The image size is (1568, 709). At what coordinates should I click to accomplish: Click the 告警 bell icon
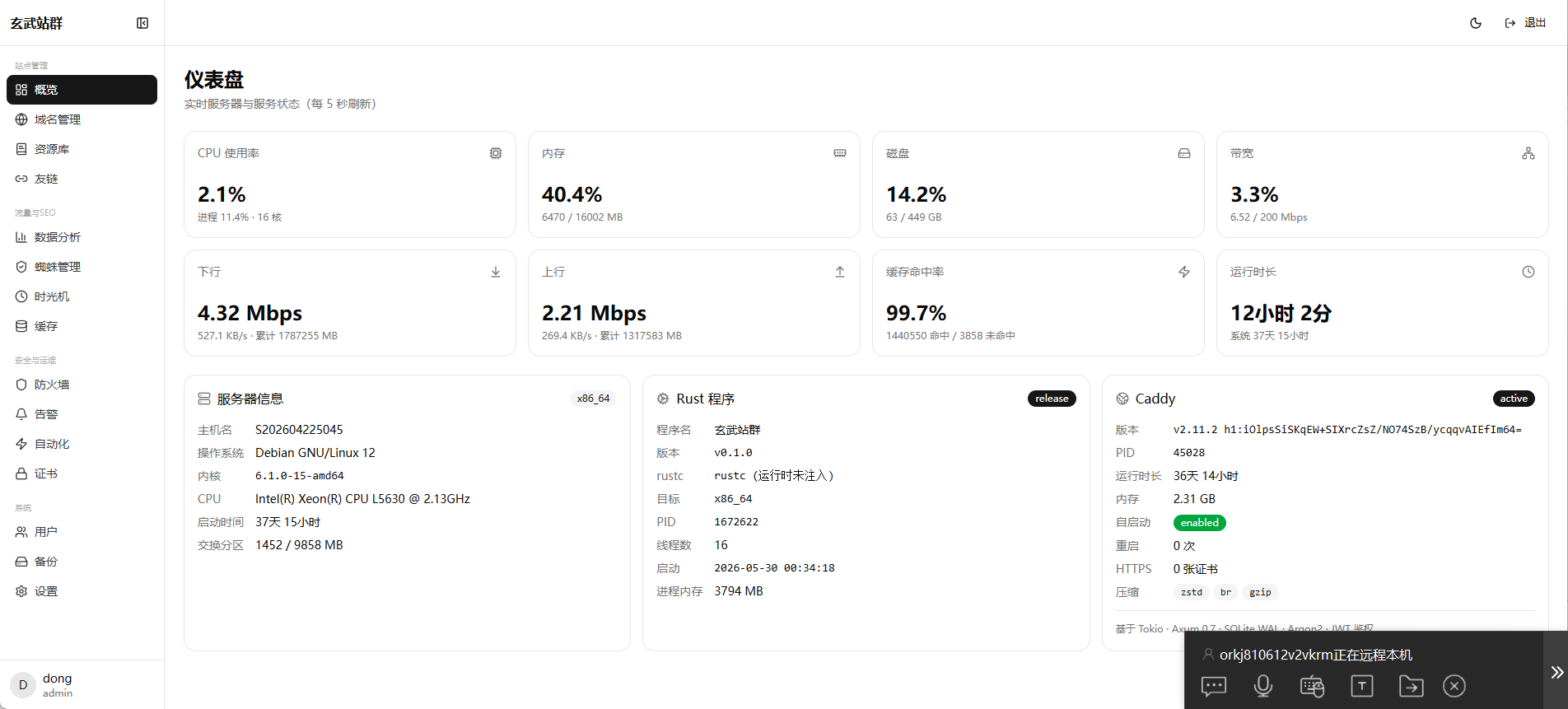(x=21, y=414)
